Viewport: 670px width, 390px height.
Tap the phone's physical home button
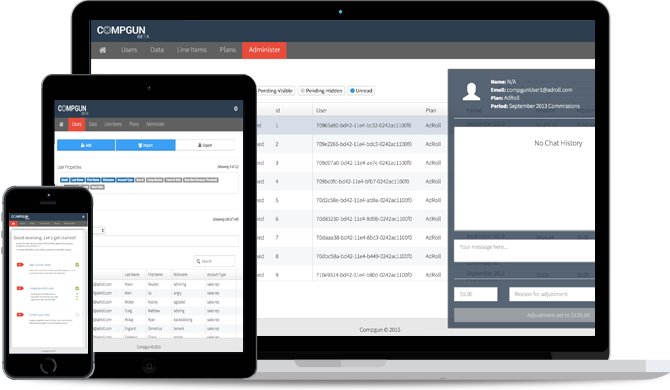48,366
